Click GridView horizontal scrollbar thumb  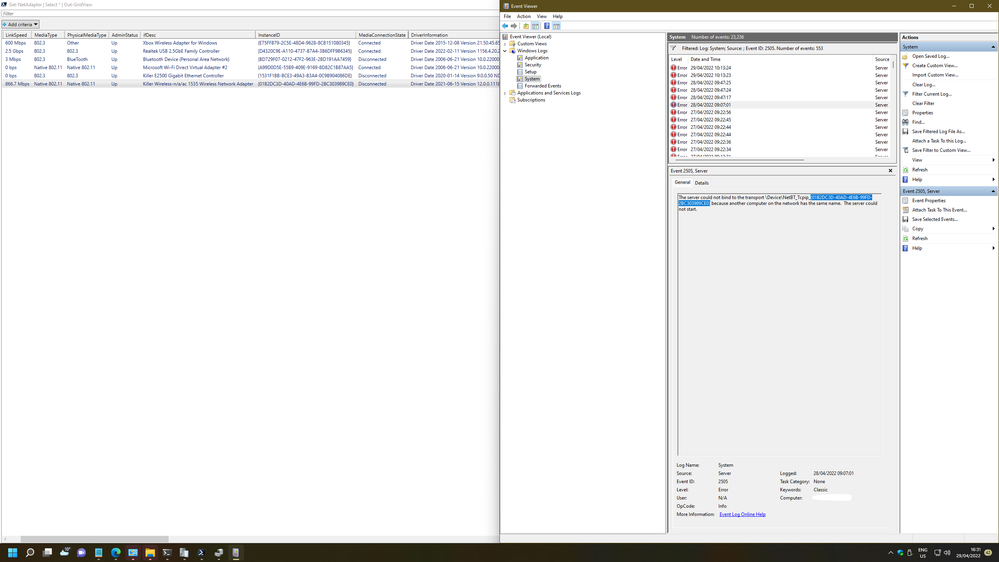click(94, 539)
